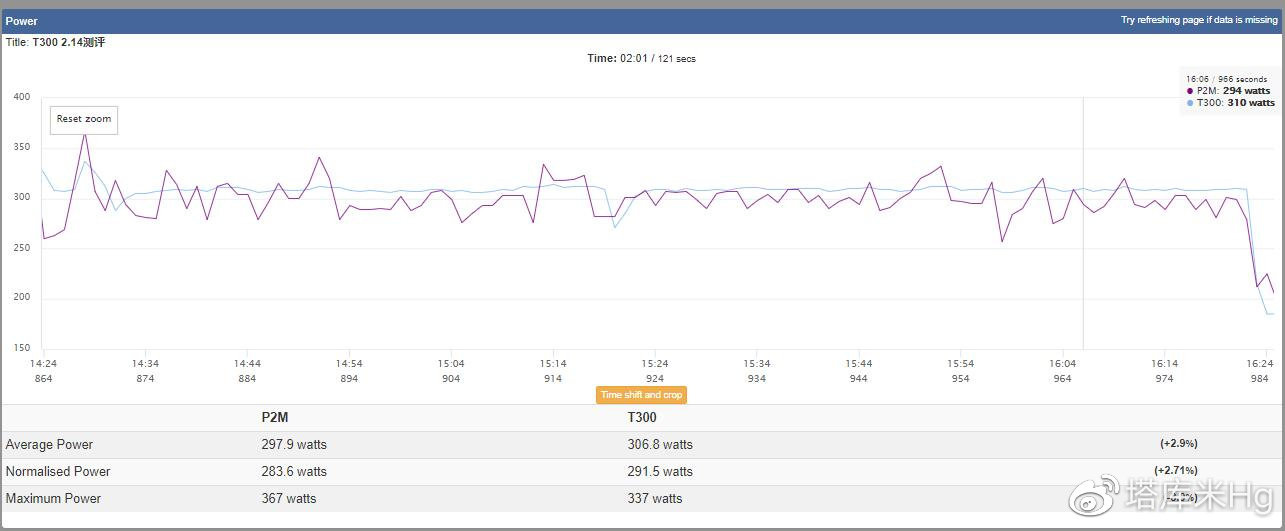This screenshot has width=1285, height=531.
Task: Click the (+2.9%) difference value
Action: pos(1178,444)
